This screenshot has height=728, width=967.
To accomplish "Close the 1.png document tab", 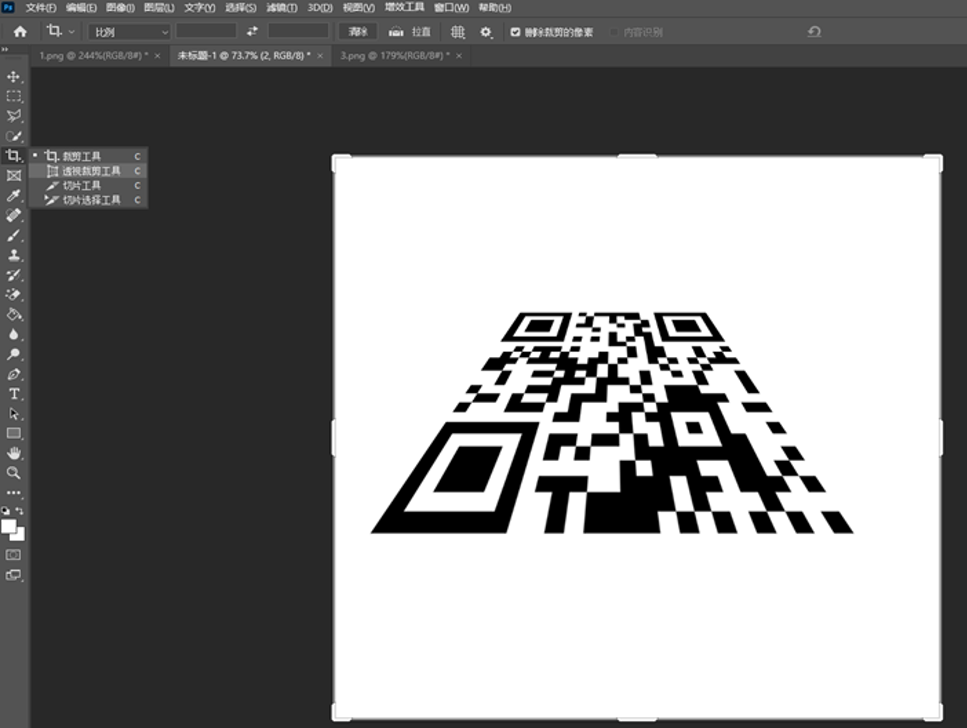I will [x=157, y=56].
